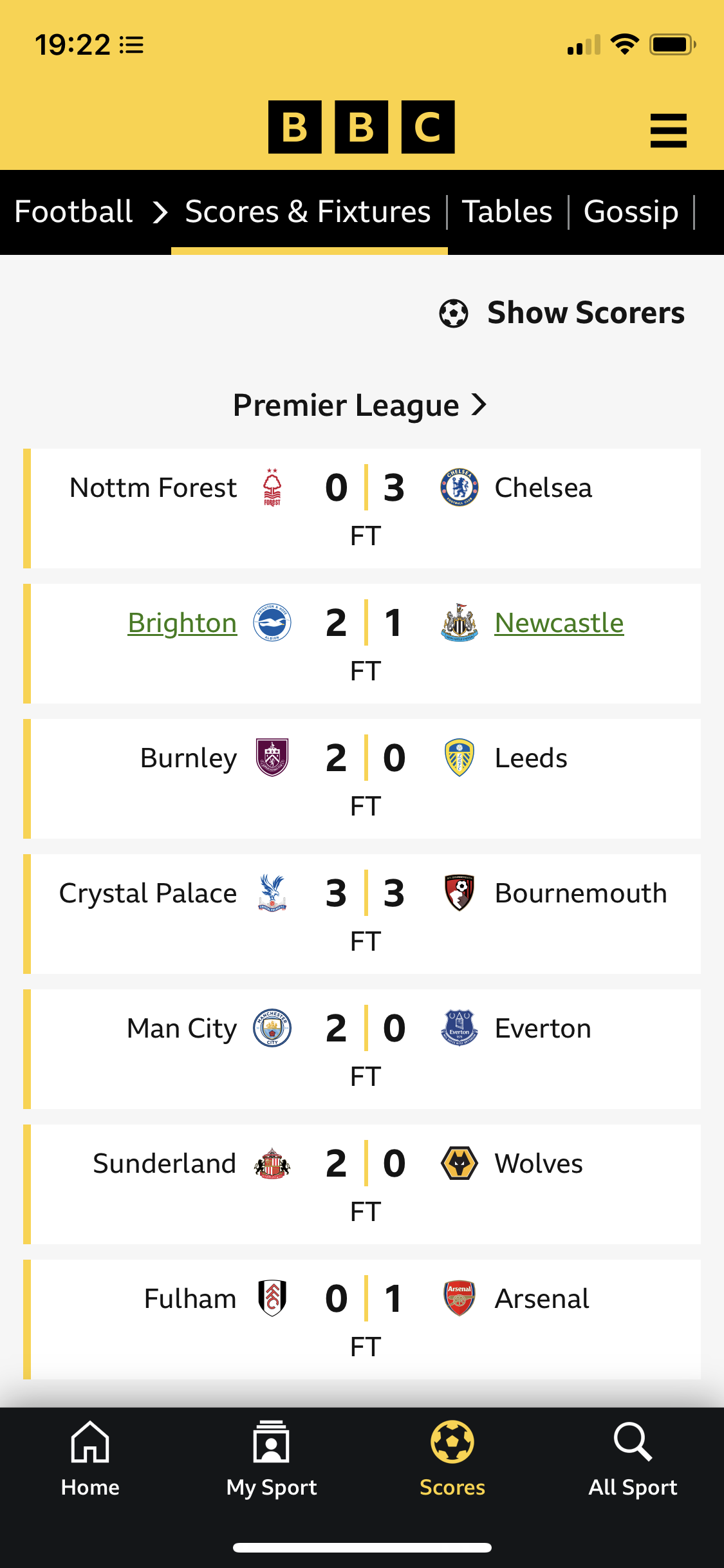Viewport: 724px width, 1568px height.
Task: Go to My Sport section
Action: [272, 1459]
